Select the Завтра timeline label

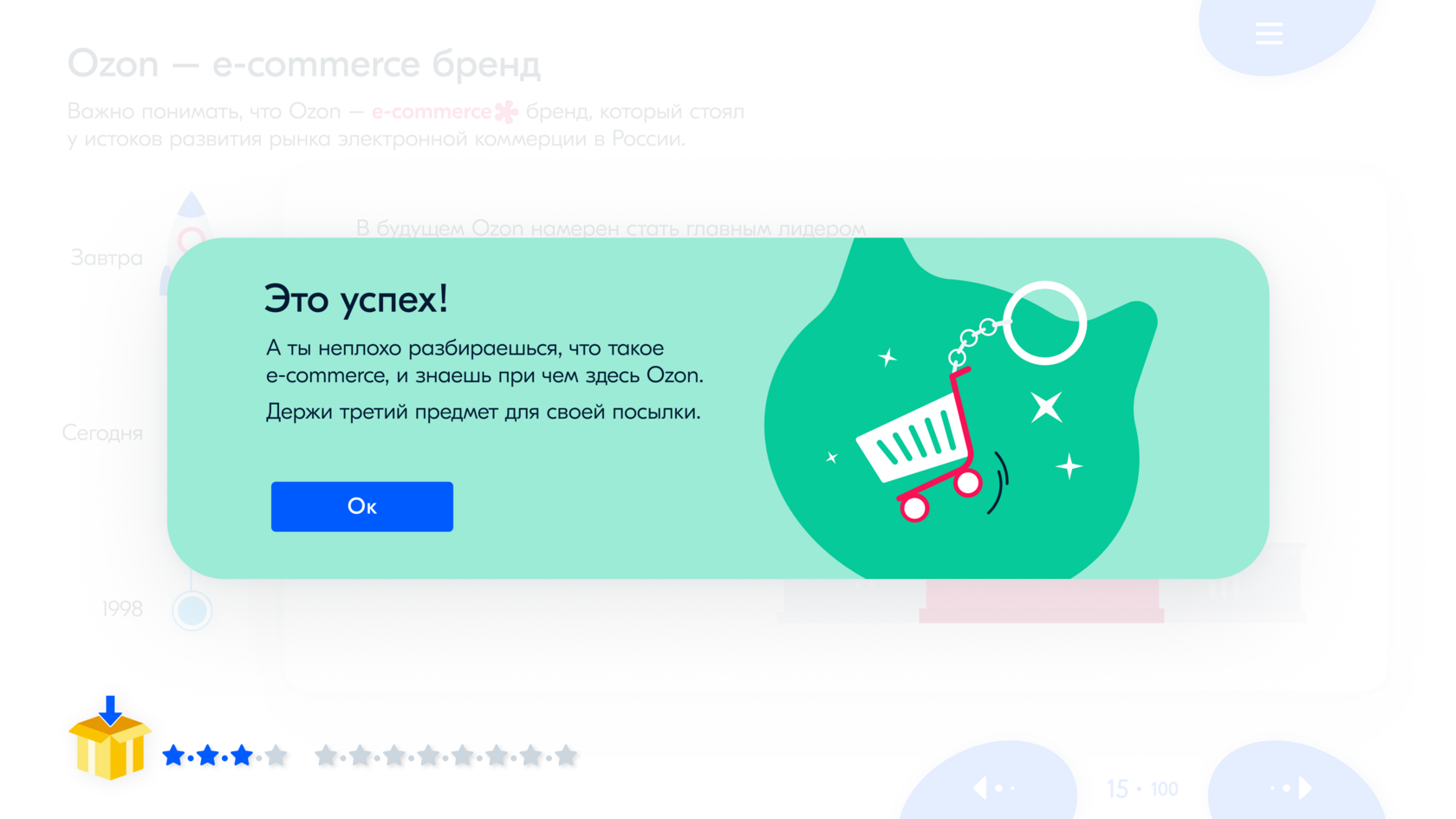[x=107, y=258]
